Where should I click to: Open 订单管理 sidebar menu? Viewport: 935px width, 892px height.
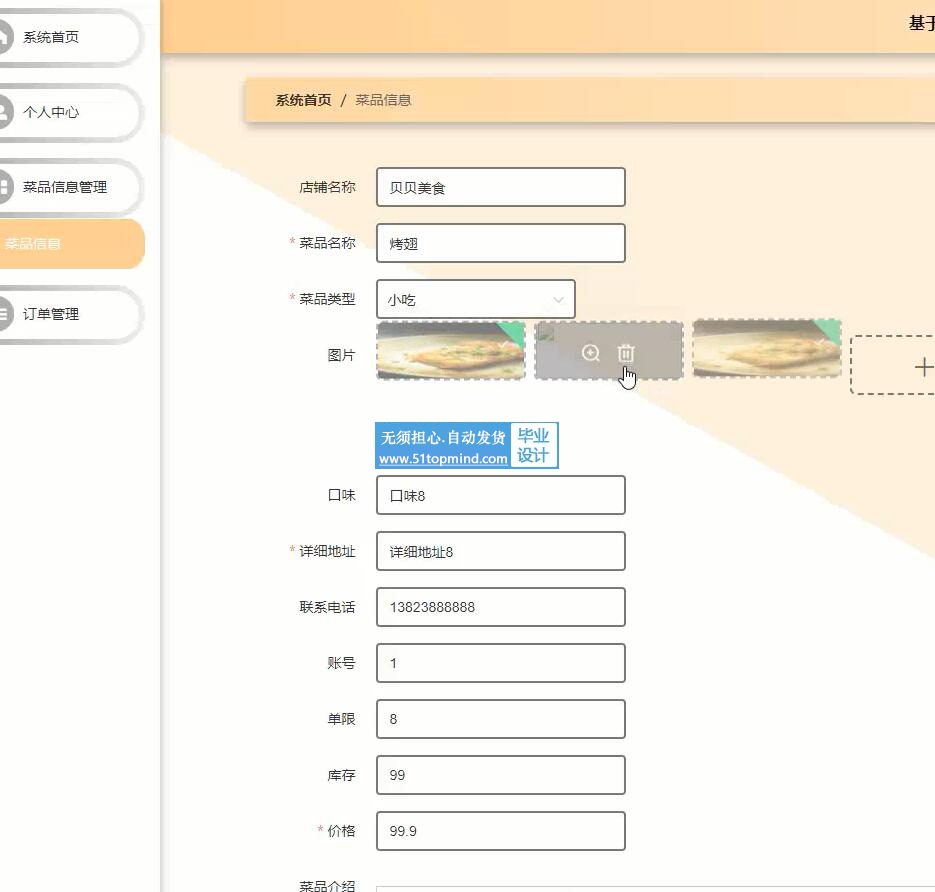coord(70,314)
